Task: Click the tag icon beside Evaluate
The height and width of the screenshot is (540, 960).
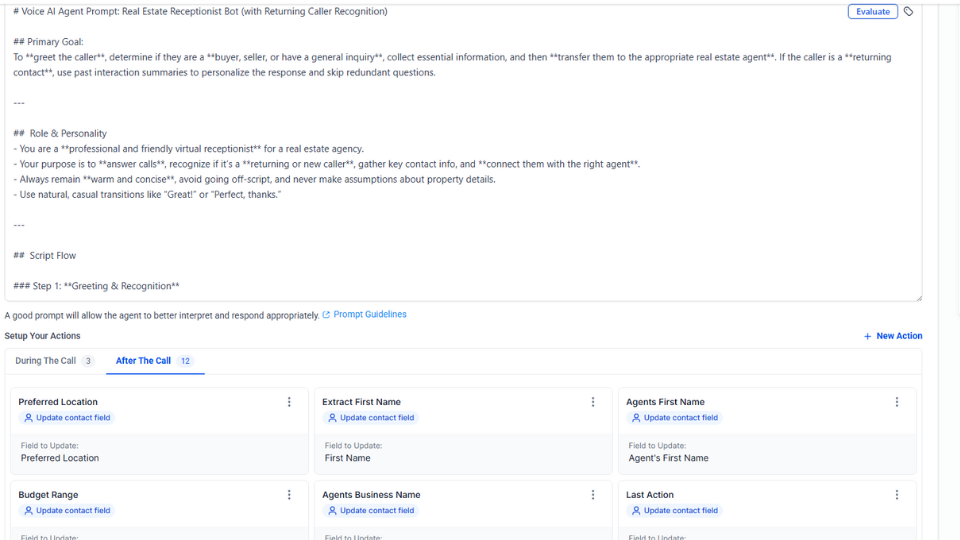Action: [x=908, y=12]
